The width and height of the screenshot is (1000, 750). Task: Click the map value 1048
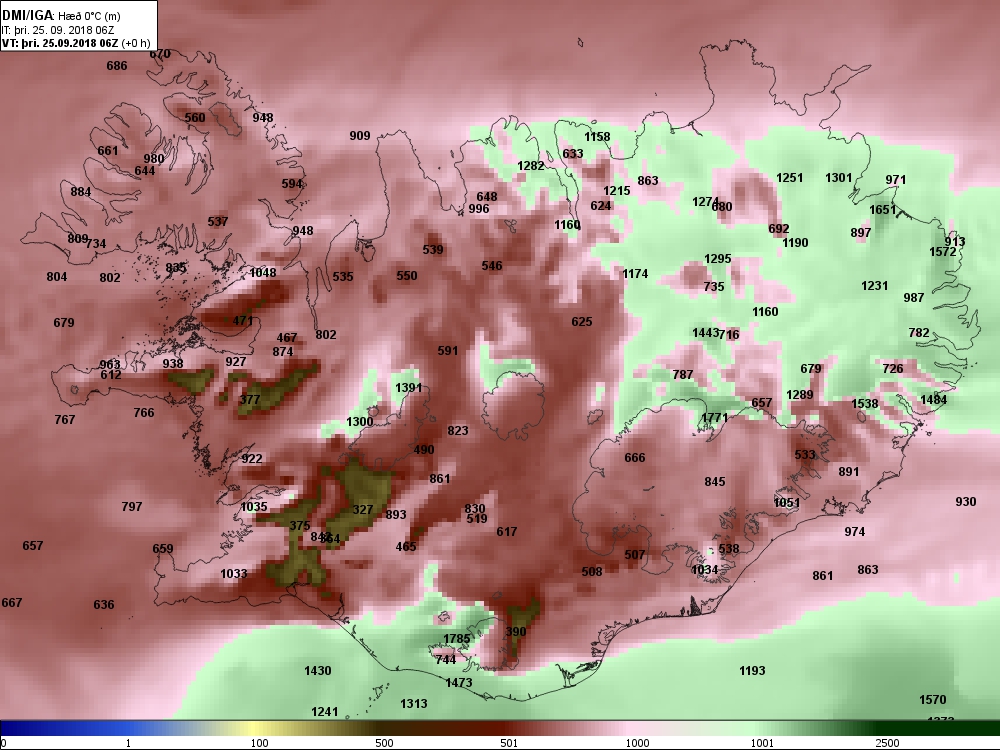point(263,273)
